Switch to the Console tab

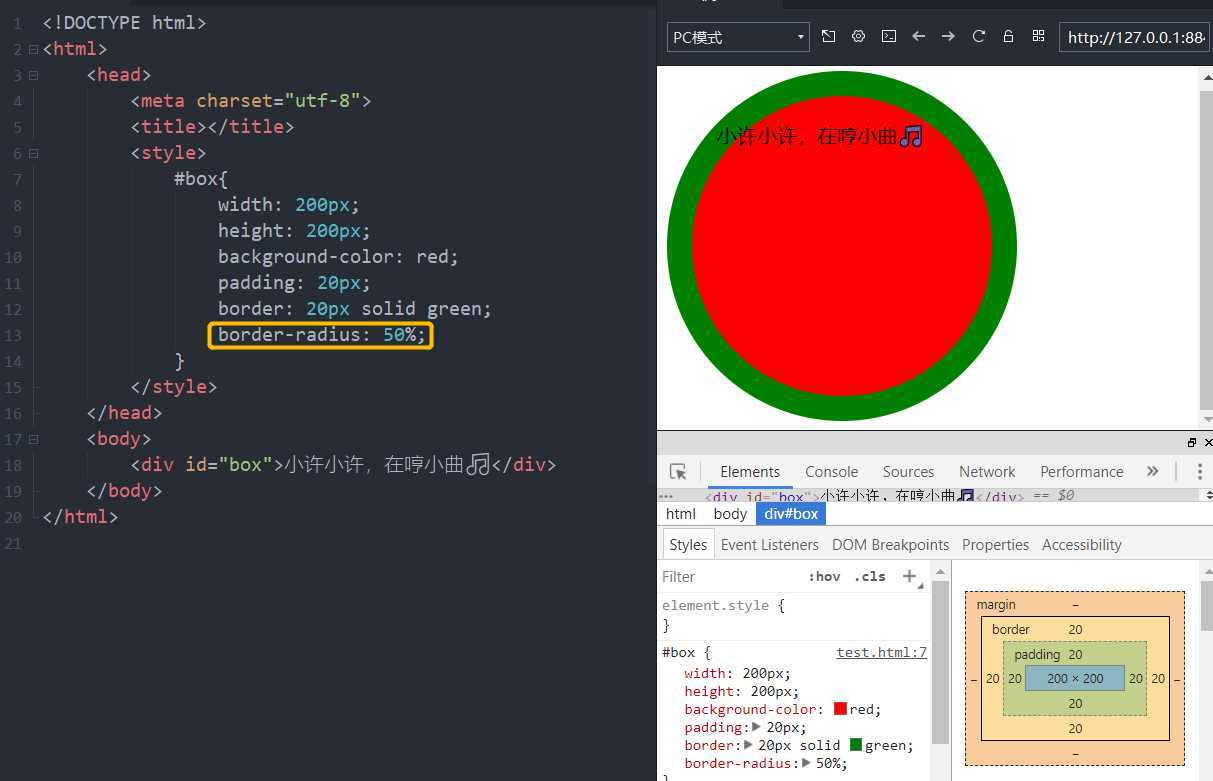click(x=832, y=472)
